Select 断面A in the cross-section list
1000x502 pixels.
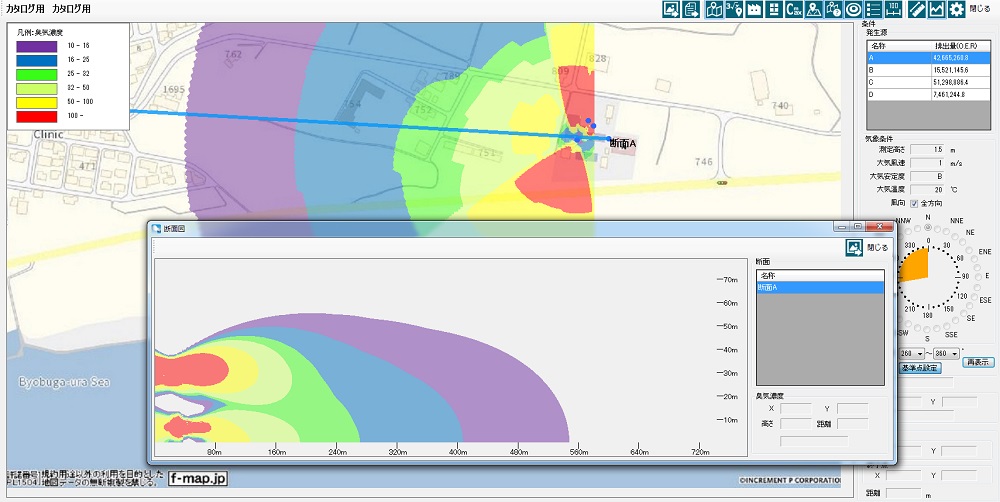[820, 288]
